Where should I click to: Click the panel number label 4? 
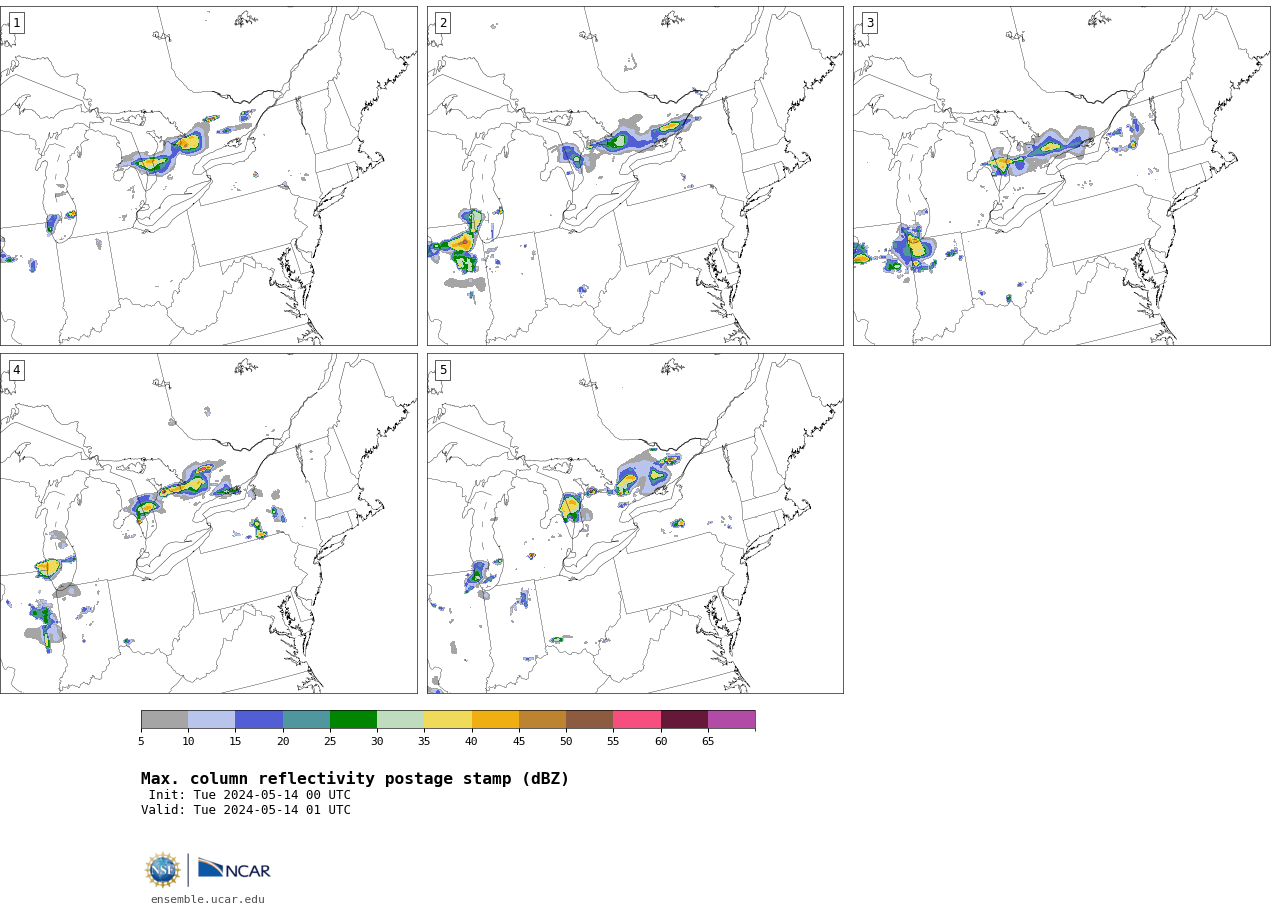(16, 370)
